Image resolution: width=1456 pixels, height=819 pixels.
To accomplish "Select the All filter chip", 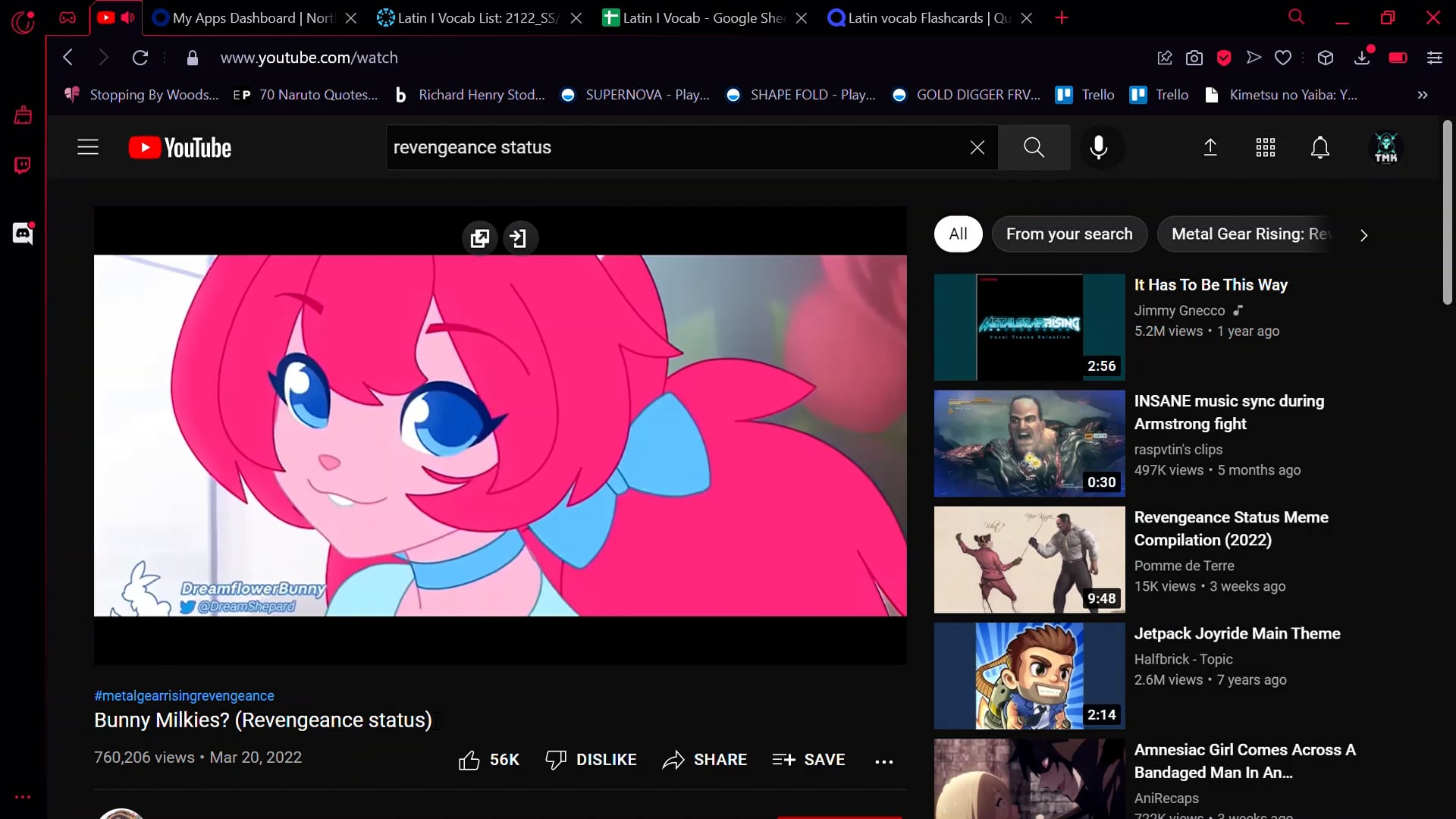I will pyautogui.click(x=959, y=234).
